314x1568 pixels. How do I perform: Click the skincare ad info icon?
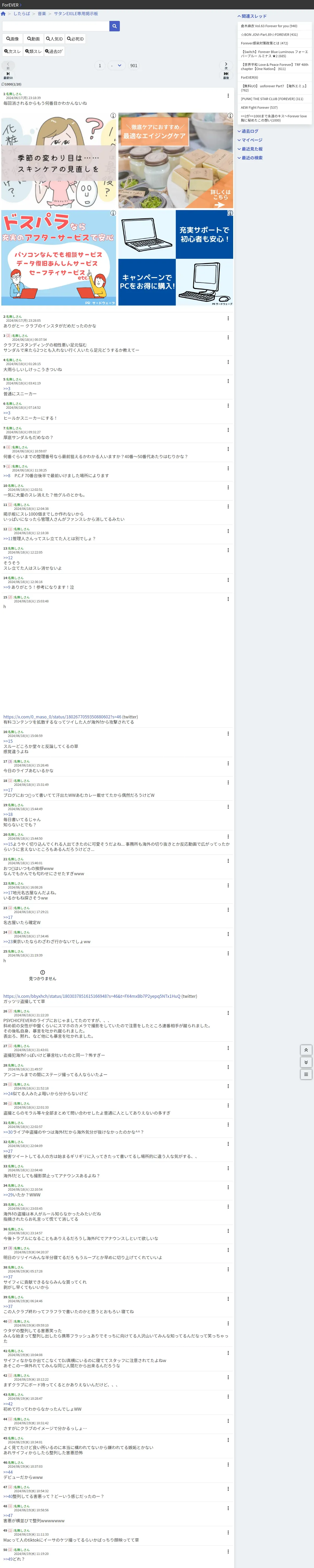tap(113, 116)
